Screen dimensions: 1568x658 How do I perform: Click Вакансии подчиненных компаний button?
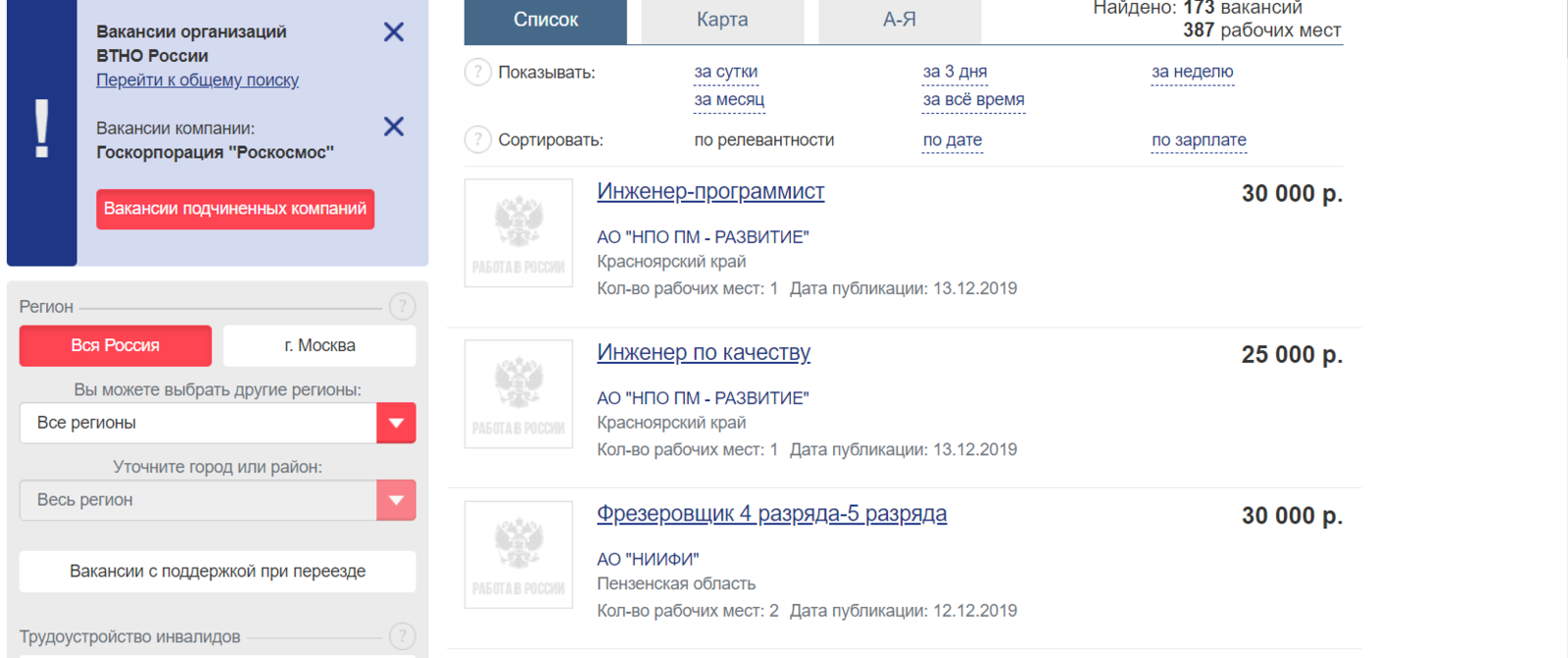[x=235, y=209]
